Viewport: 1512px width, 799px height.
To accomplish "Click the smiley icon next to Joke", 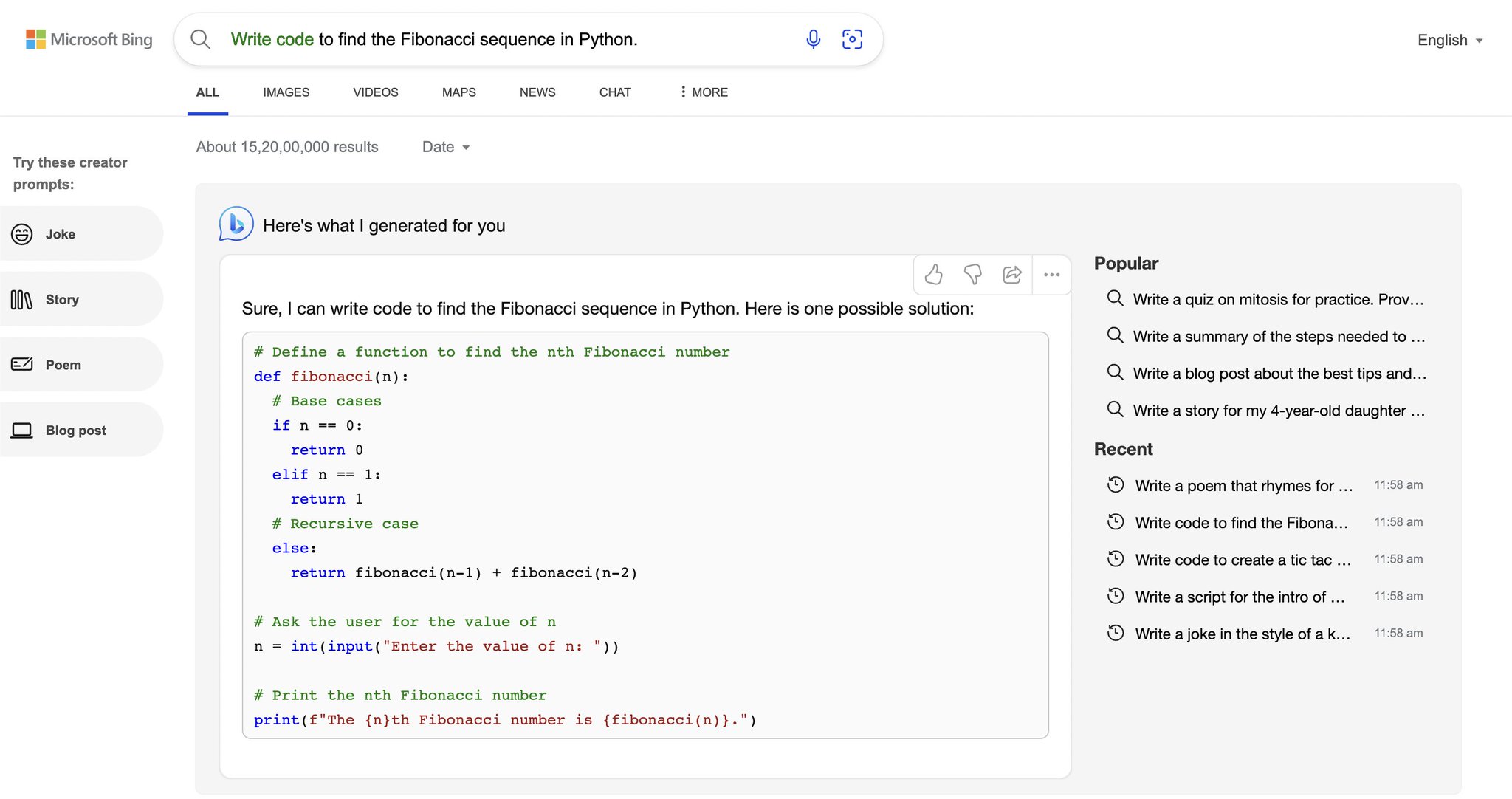I will 22,234.
